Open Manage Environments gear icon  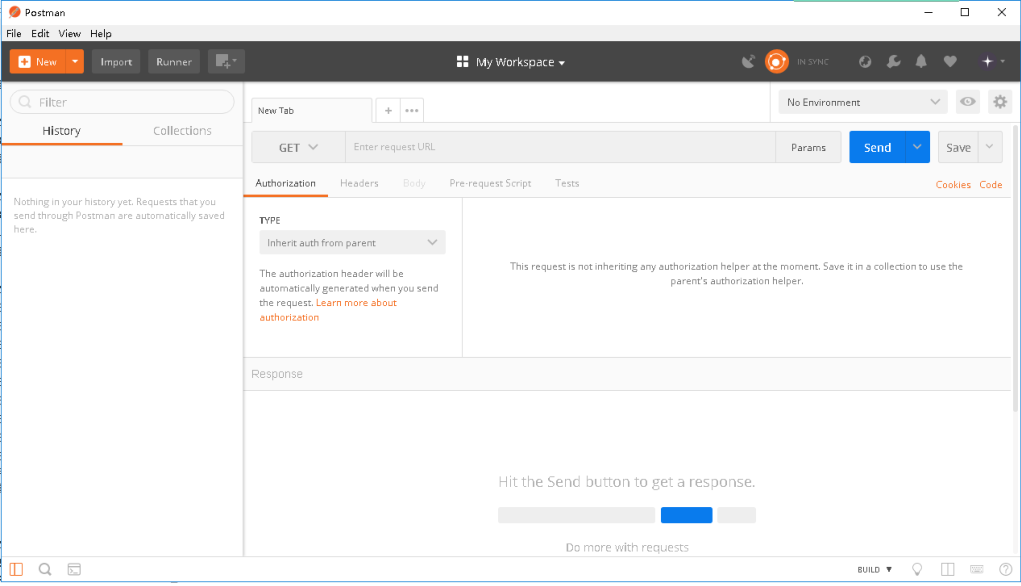999,102
